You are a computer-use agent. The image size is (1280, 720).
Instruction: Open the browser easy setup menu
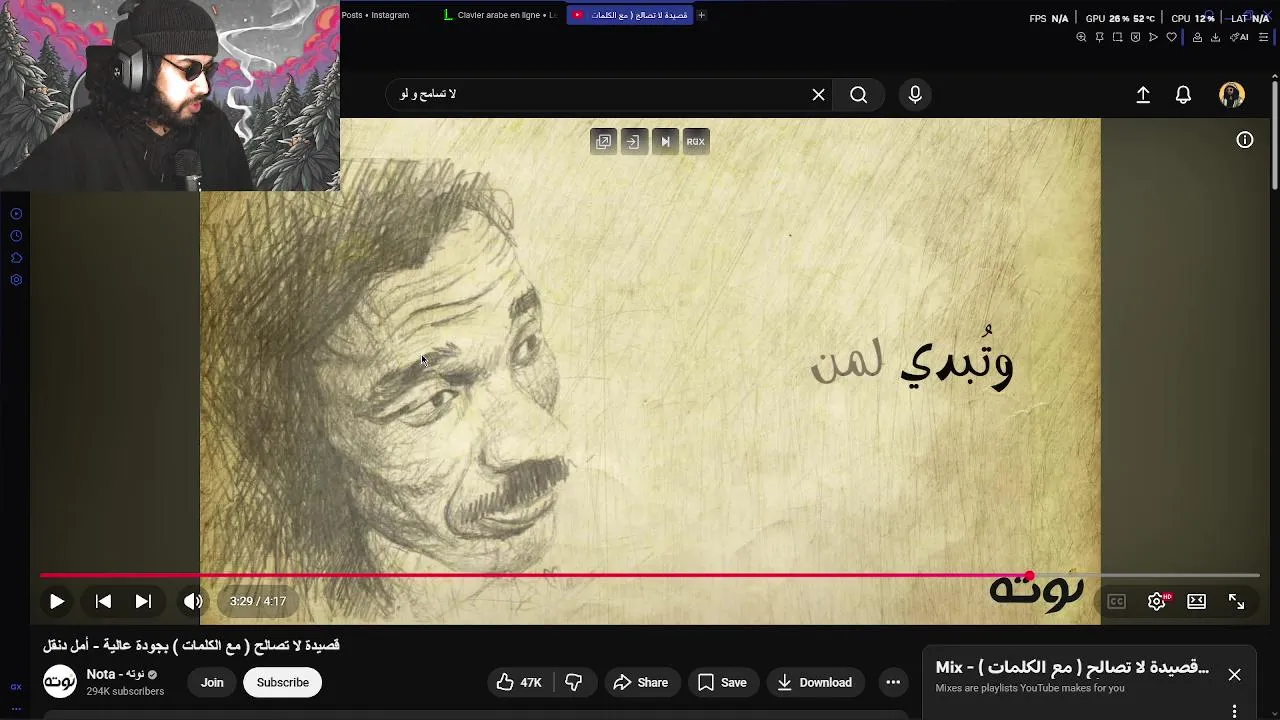[1263, 37]
